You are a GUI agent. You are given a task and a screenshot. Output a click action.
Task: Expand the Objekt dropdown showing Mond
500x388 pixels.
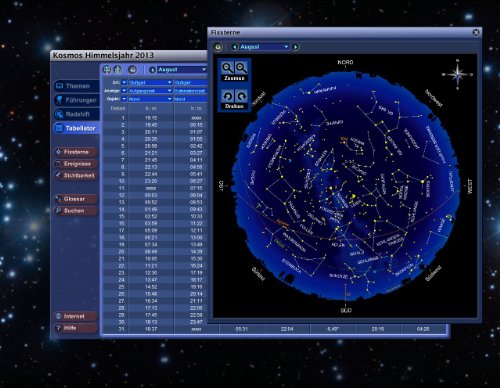coord(191,99)
